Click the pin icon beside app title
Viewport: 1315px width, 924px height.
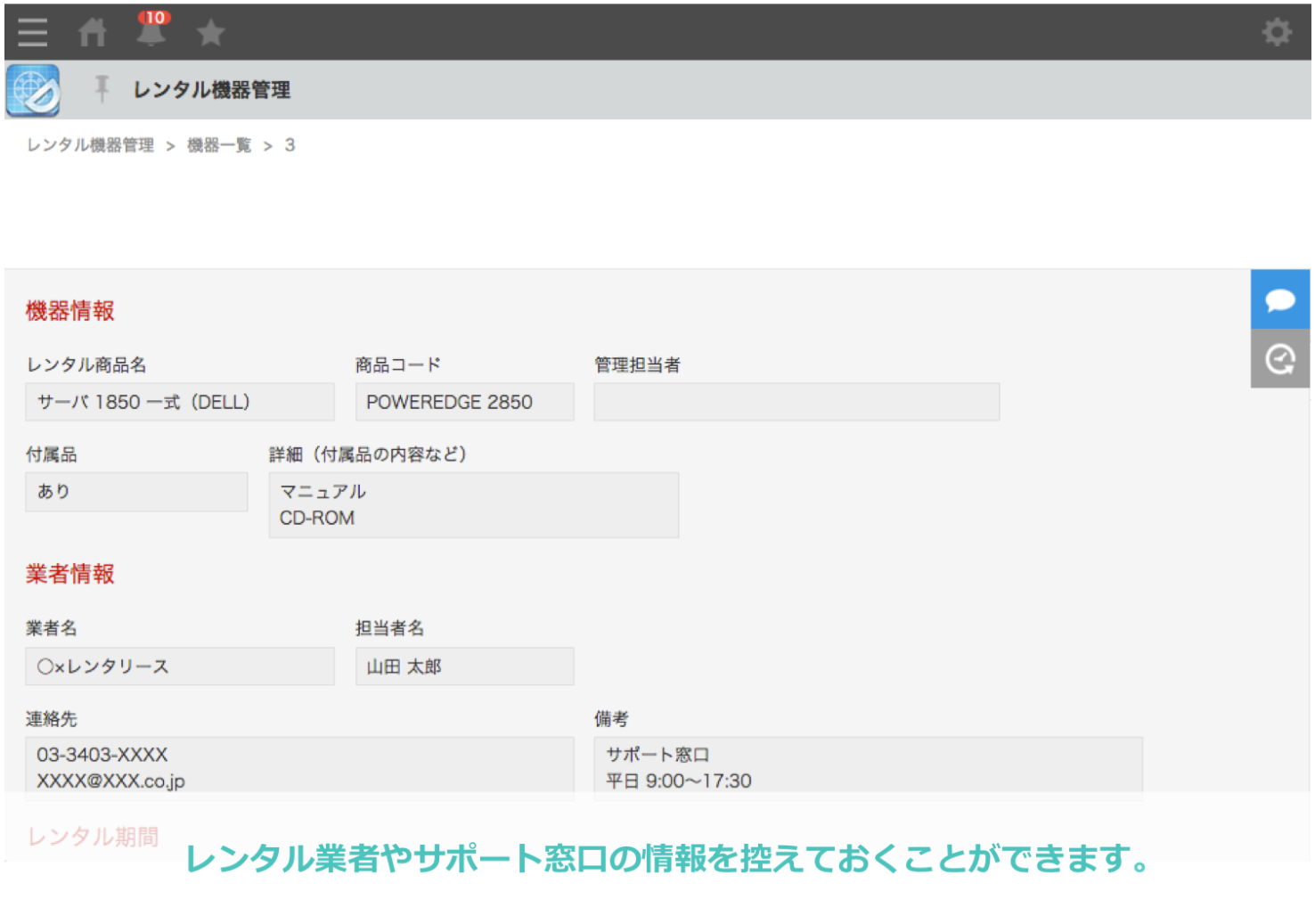tap(102, 89)
